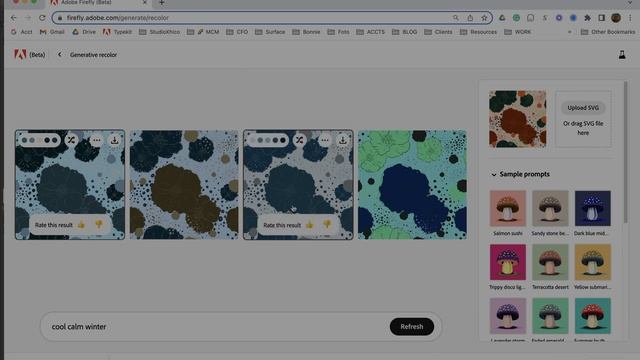Image resolution: width=640 pixels, height=360 pixels.
Task: Bookmark this page with the star
Action: coord(484,18)
